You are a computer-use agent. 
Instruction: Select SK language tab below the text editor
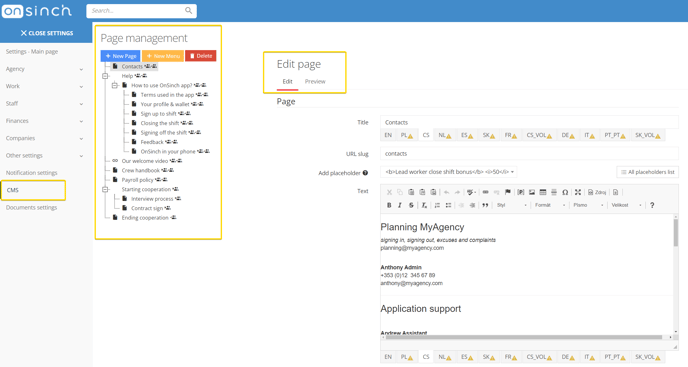coord(489,357)
